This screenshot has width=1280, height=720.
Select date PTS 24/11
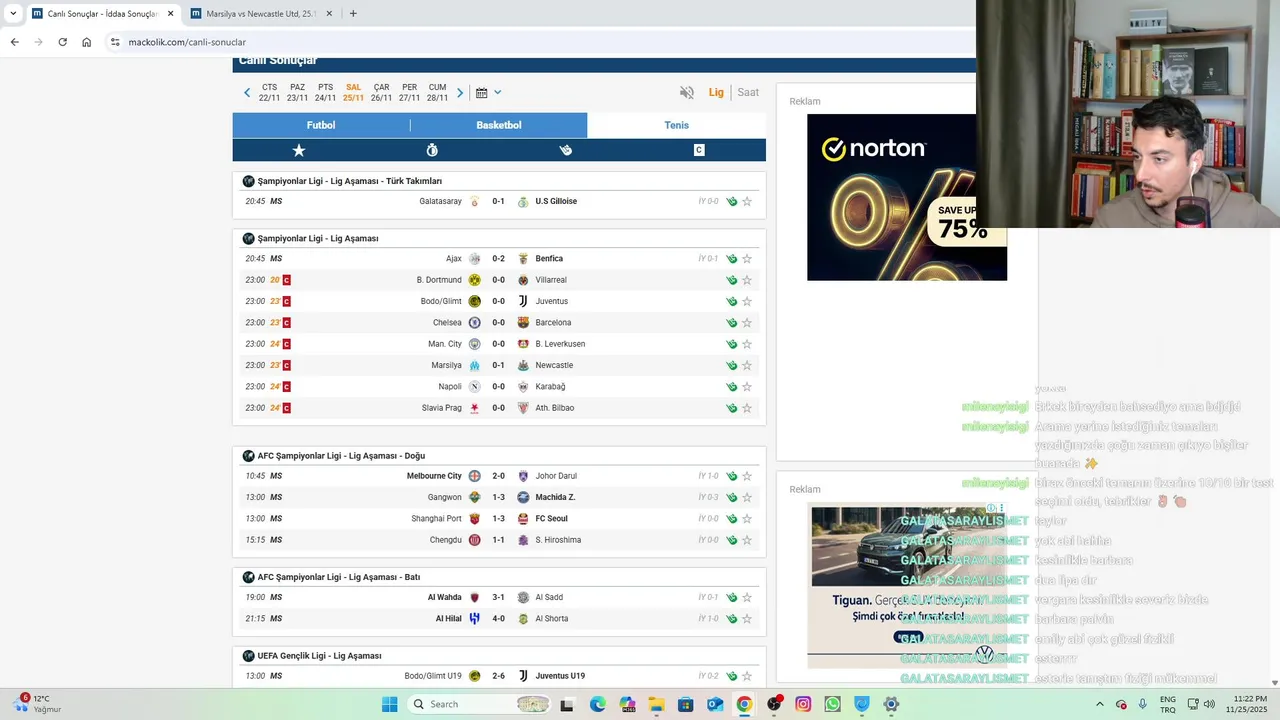click(x=326, y=92)
